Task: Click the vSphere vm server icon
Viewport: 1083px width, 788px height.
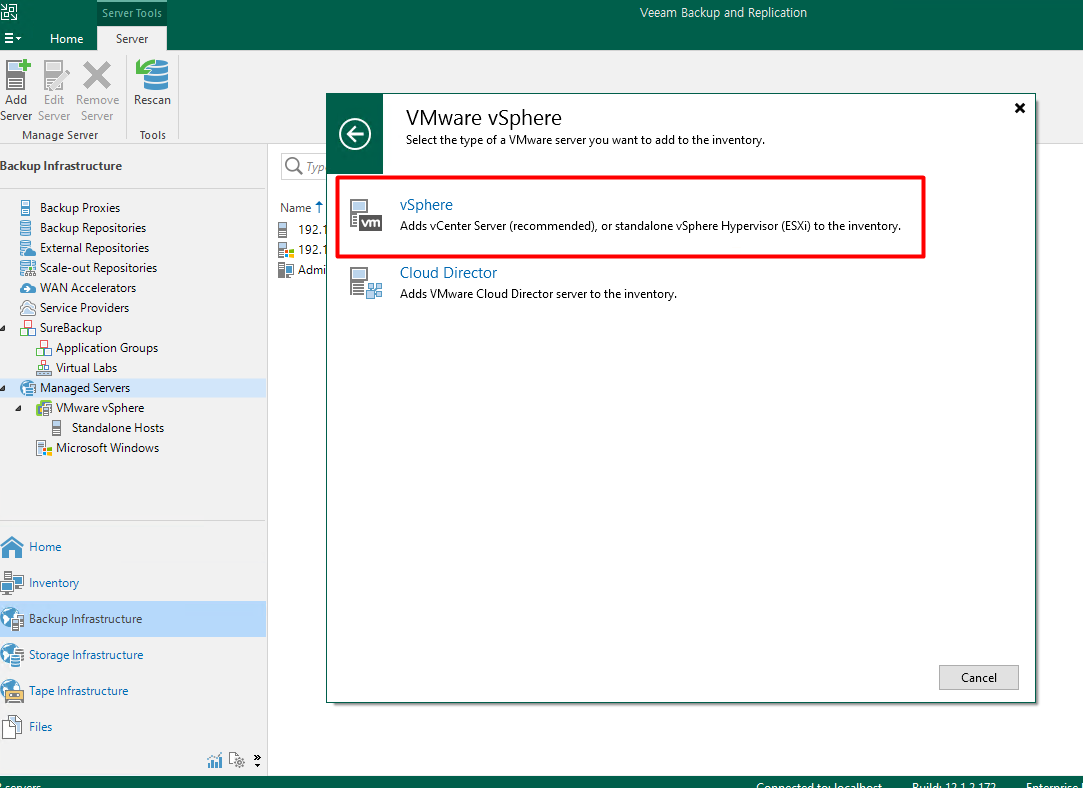Action: [365, 215]
